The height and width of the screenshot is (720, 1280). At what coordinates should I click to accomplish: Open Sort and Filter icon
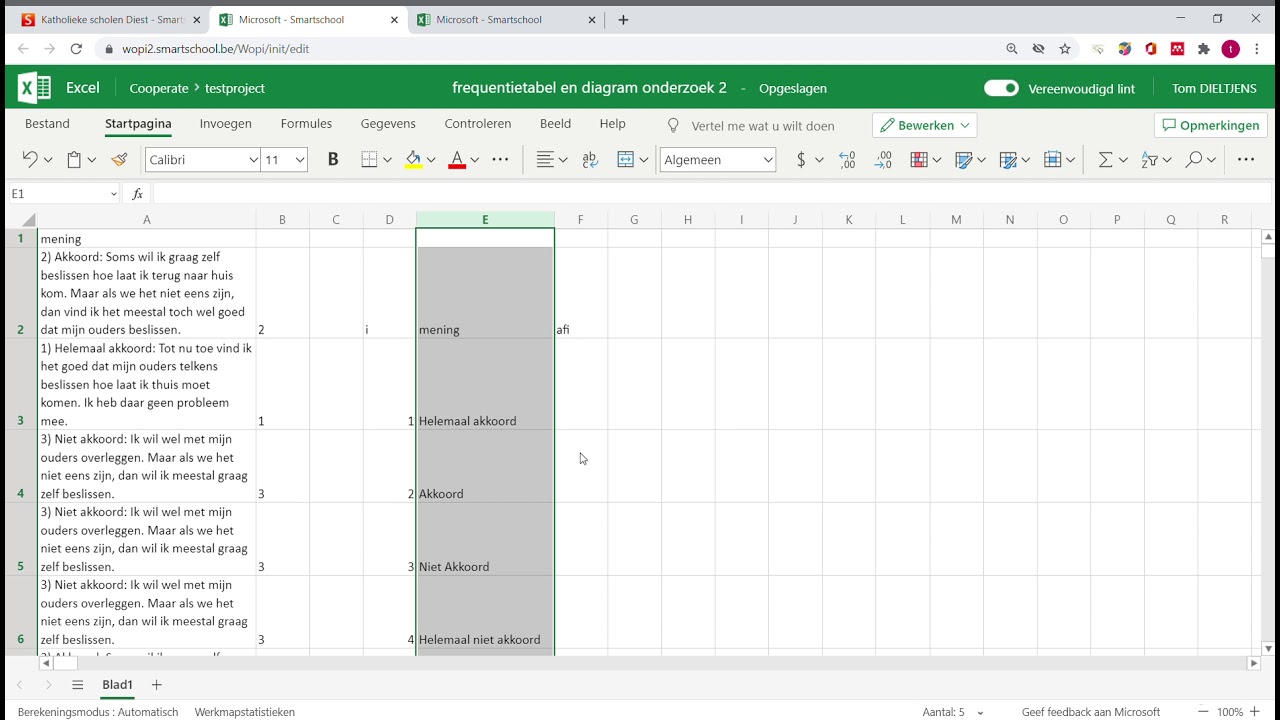pyautogui.click(x=1150, y=160)
